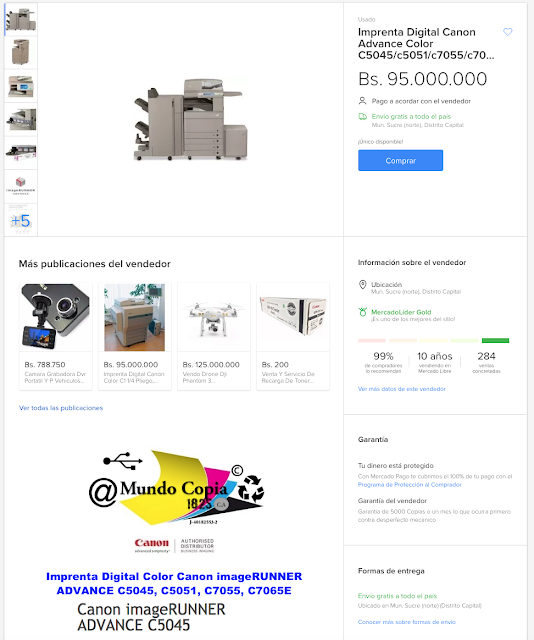Open the Camara Grabadora Dvr listing card
Screen dimensions: 534x640
(x=56, y=336)
